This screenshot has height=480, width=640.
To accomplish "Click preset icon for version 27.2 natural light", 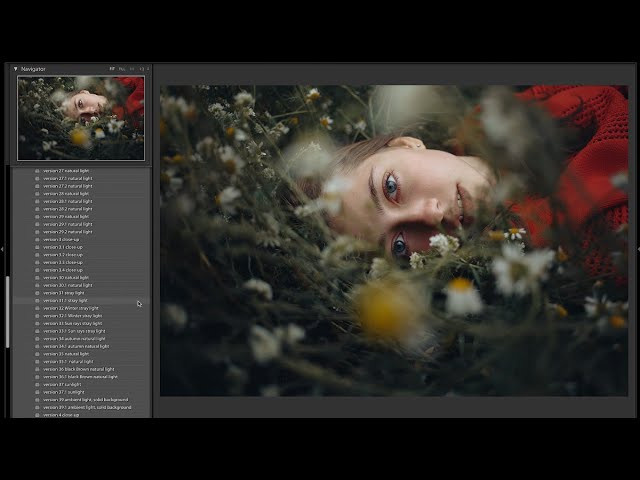I will pos(37,186).
